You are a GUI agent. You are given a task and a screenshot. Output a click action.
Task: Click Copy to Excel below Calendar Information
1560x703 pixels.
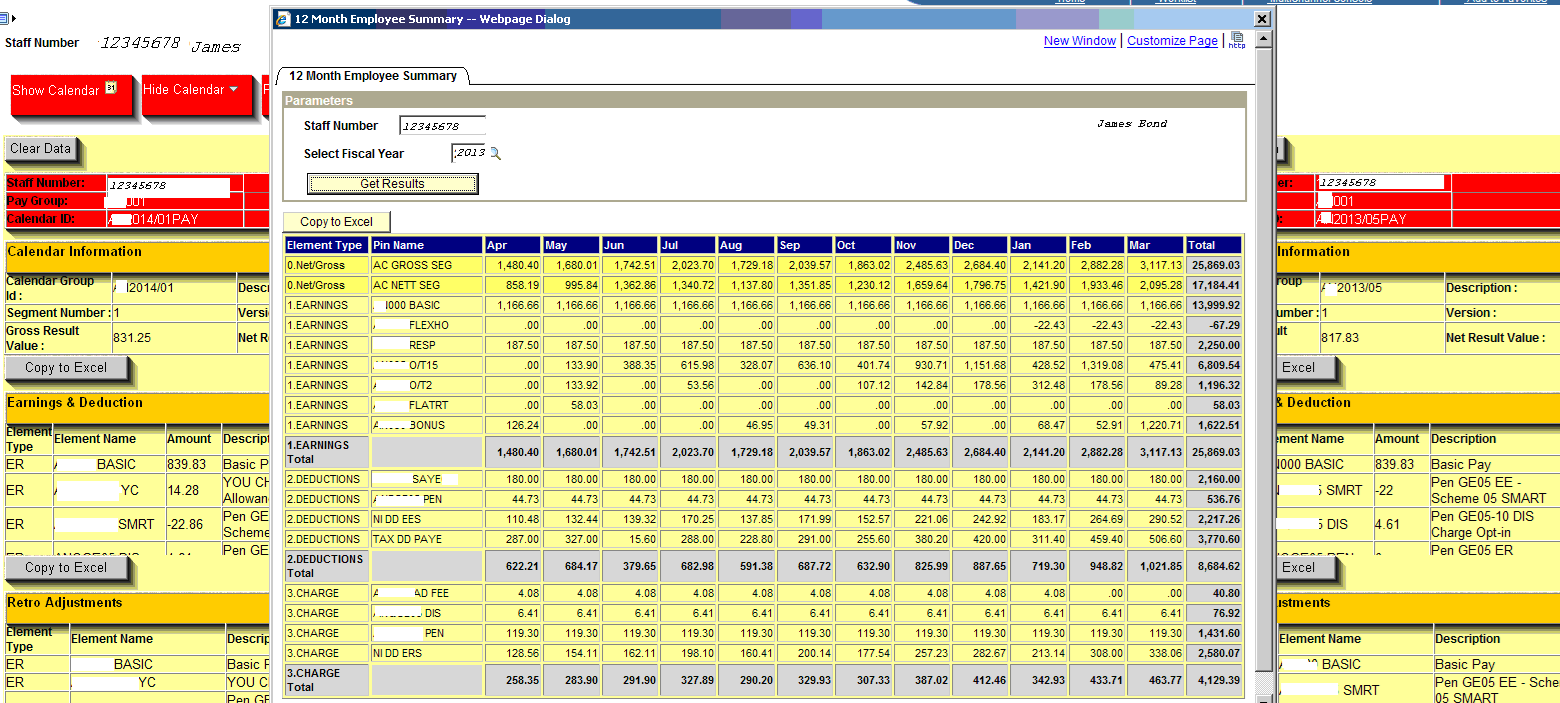[x=66, y=368]
